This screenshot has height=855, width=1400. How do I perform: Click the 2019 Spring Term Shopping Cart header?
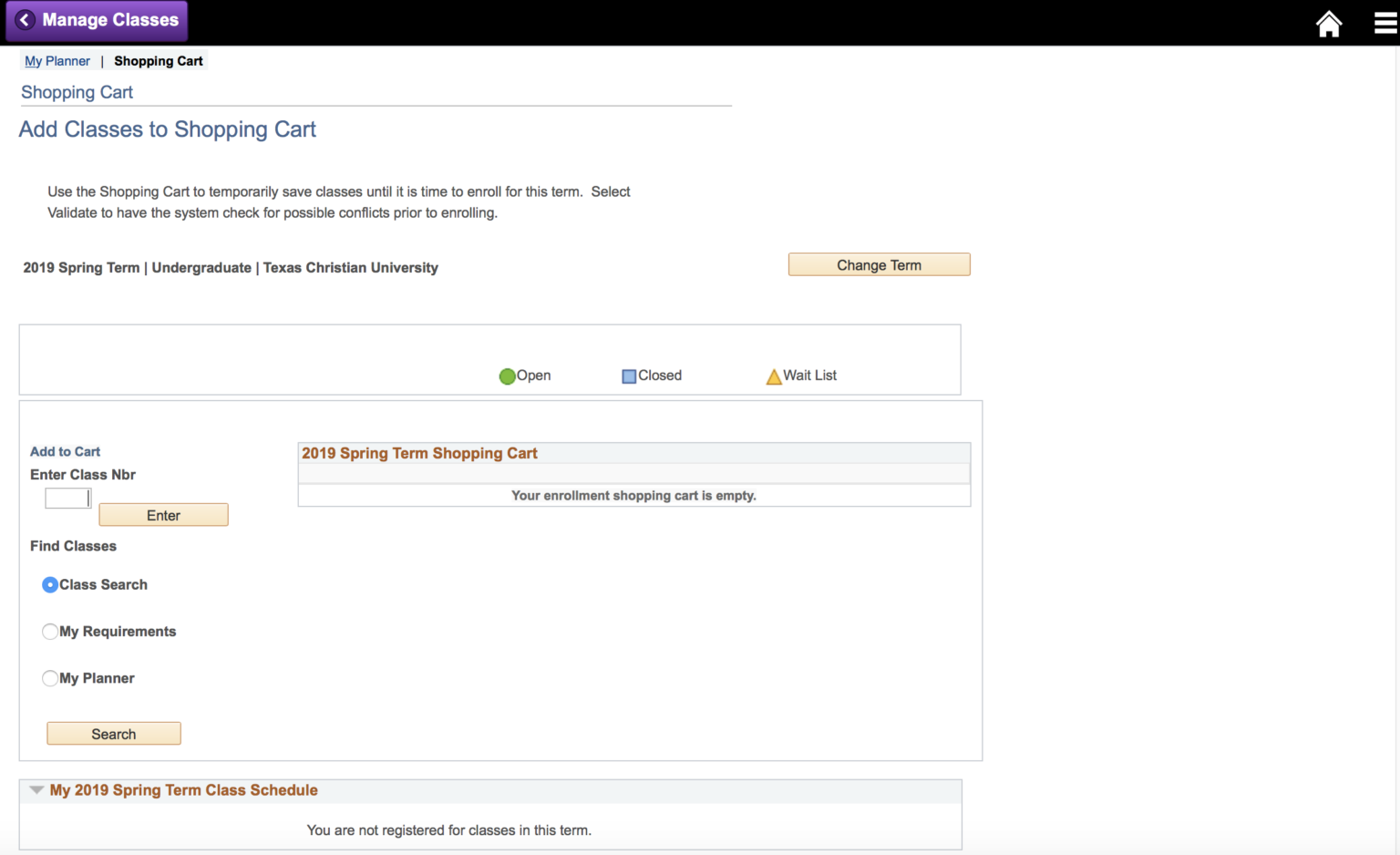[419, 453]
